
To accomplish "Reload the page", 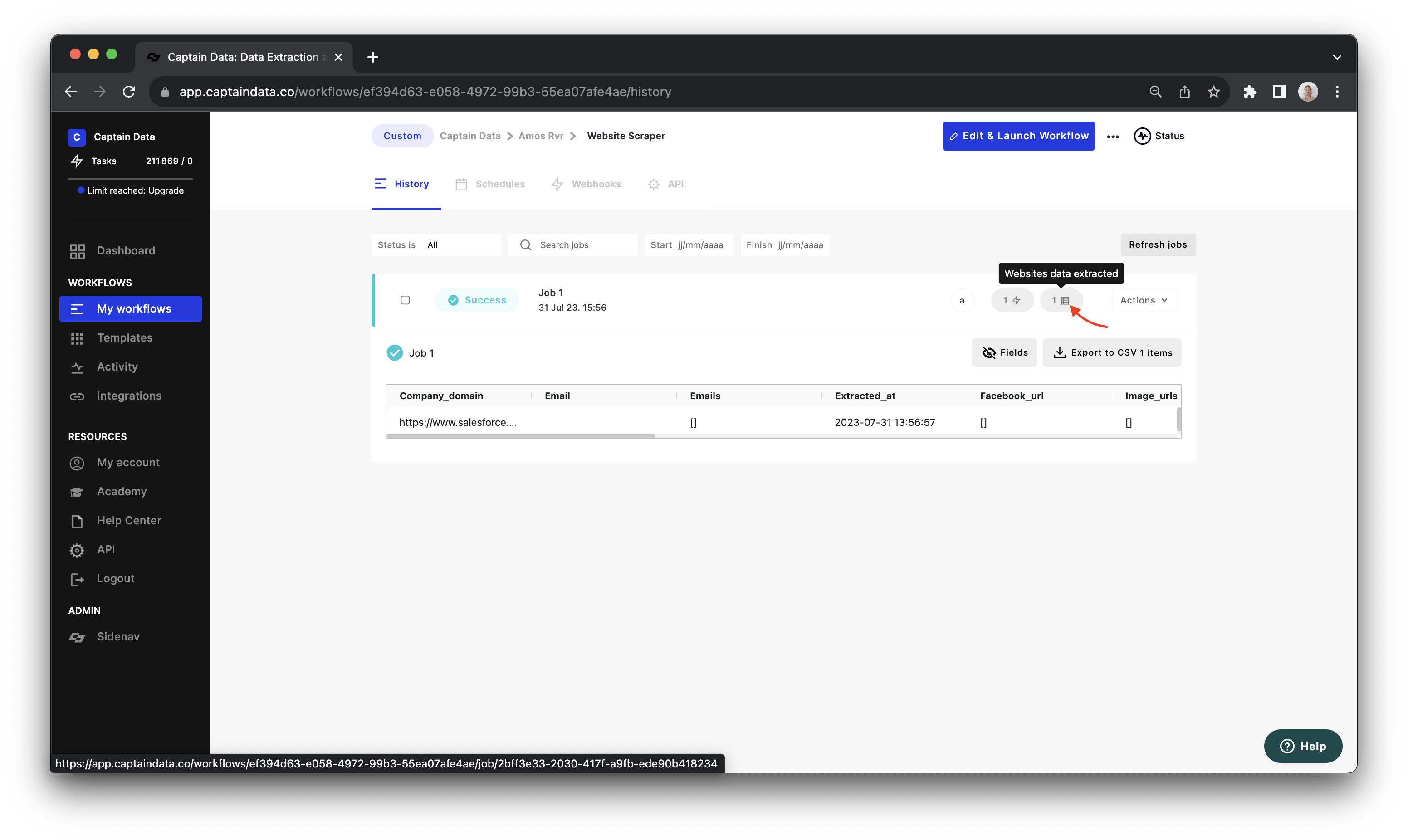I will coord(130,92).
